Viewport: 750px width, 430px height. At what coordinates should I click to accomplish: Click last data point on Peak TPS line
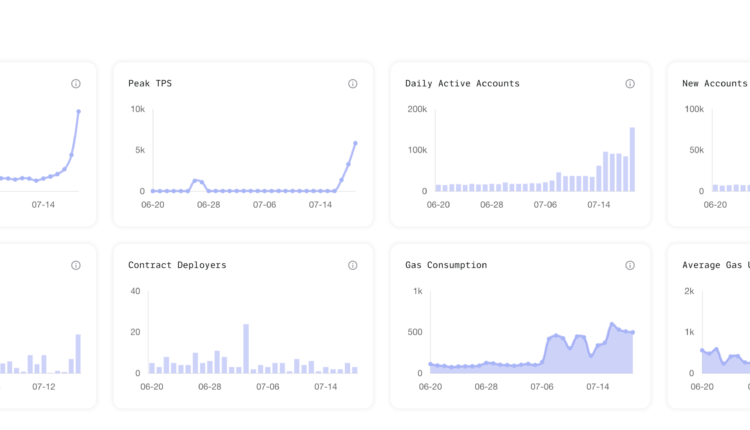(356, 143)
